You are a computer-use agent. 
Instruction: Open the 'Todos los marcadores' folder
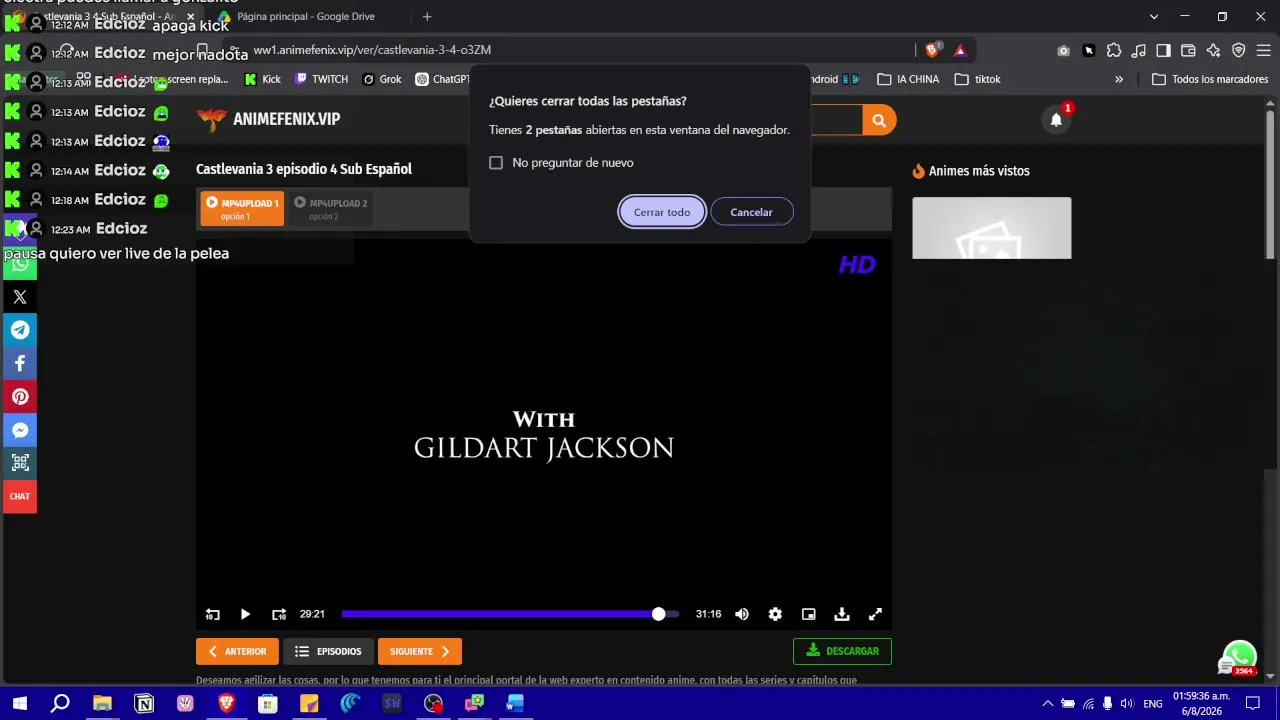pyautogui.click(x=1210, y=79)
